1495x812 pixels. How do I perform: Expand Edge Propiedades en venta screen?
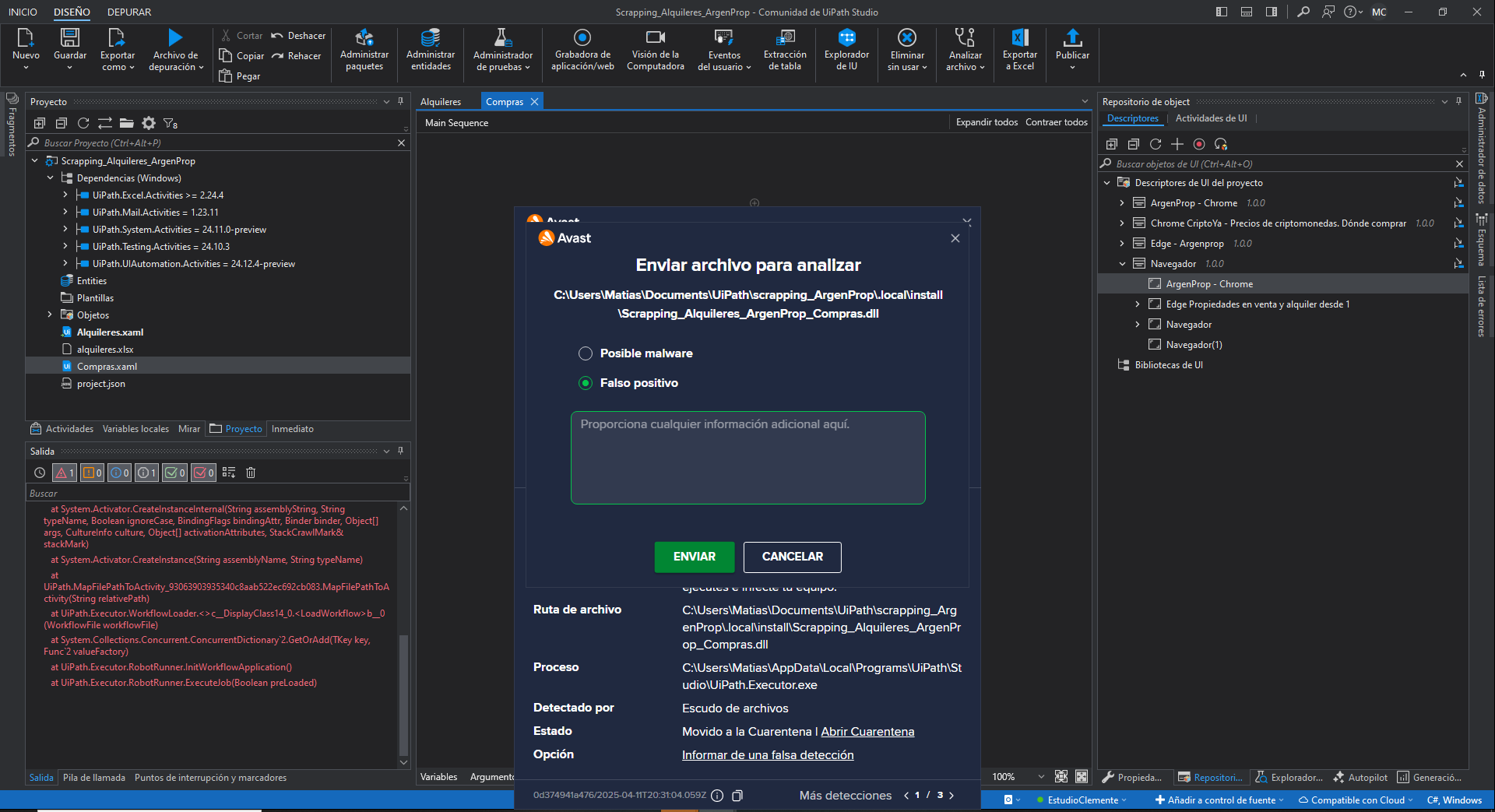[1138, 304]
